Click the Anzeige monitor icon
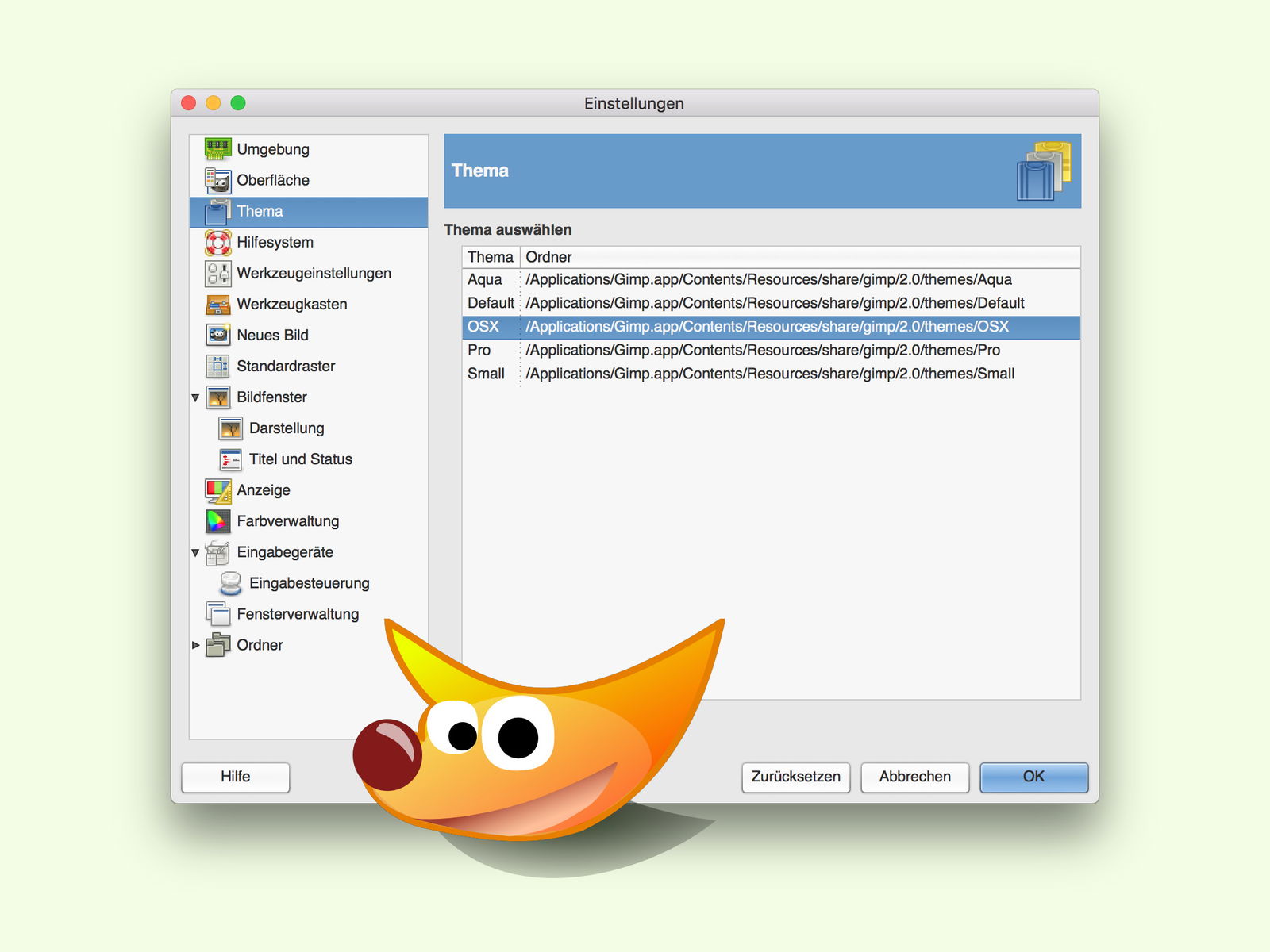Viewport: 1270px width, 952px height. (x=217, y=490)
